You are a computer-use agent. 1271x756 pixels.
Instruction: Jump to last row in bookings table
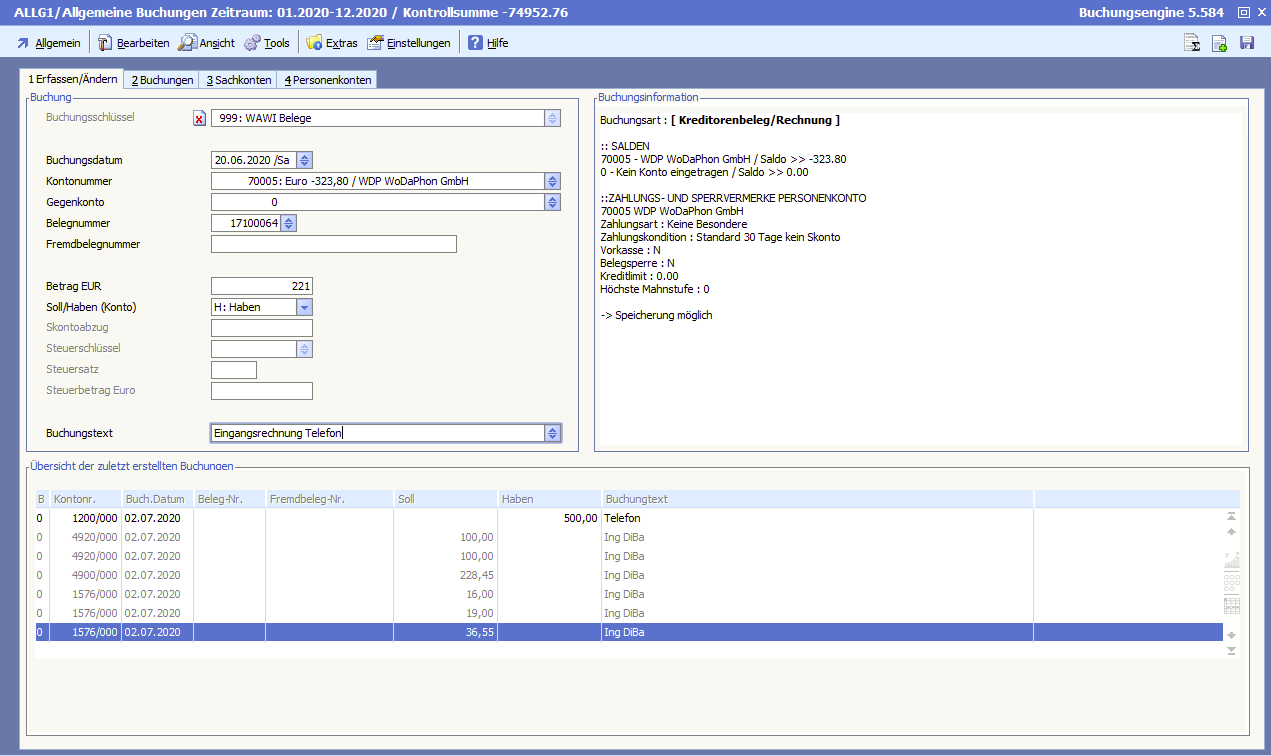1231,651
